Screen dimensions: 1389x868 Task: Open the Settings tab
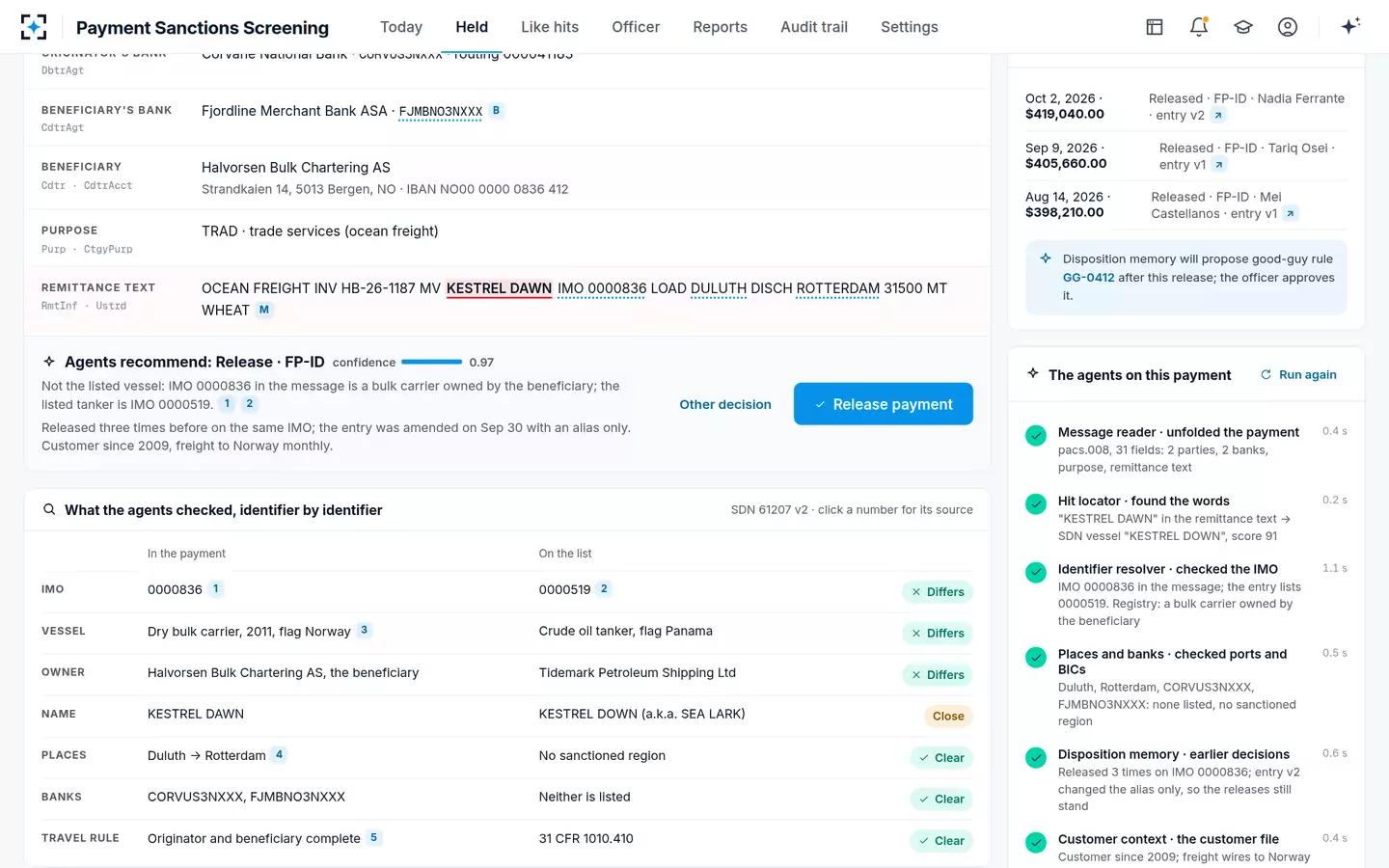point(909,27)
